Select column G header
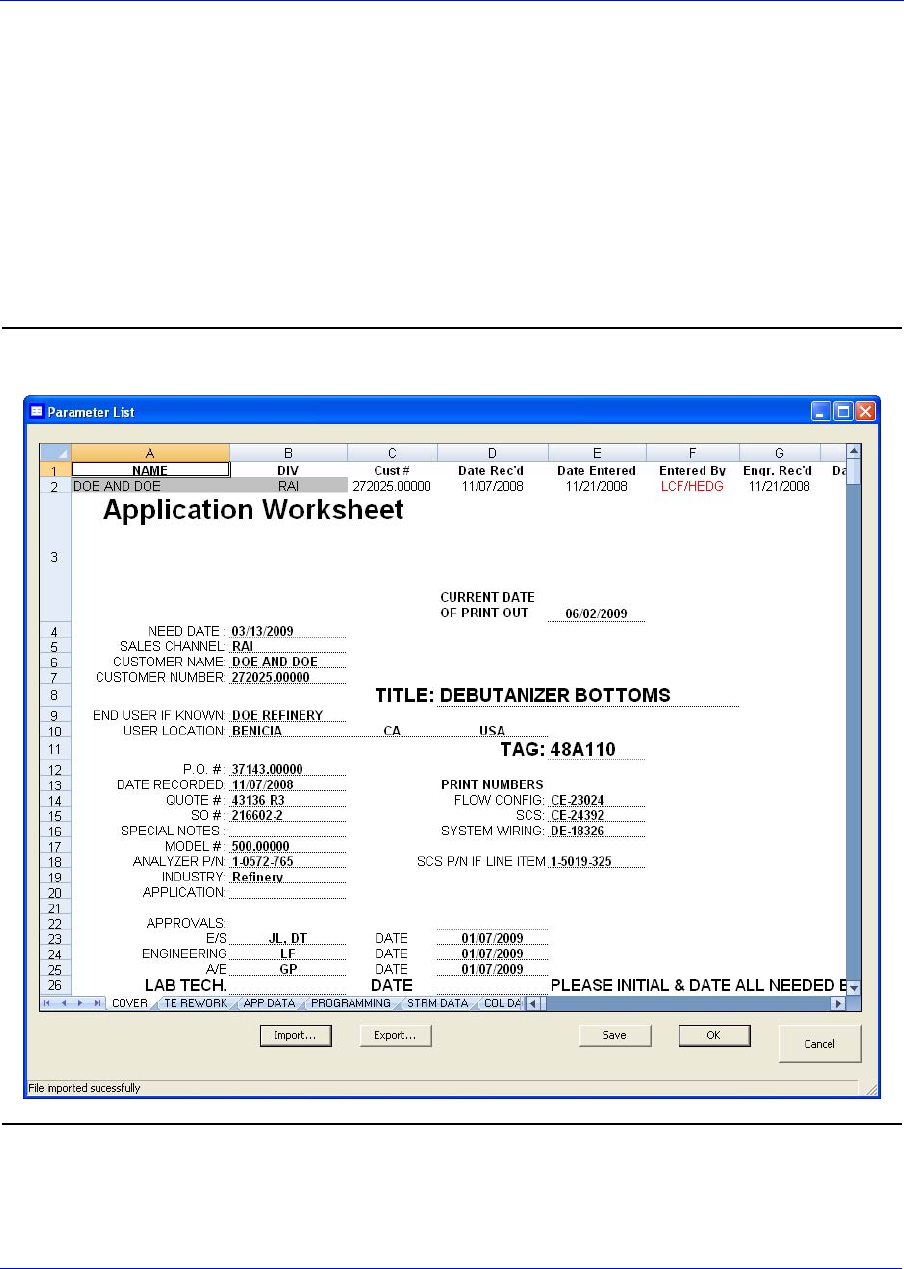904x1269 pixels. (x=779, y=453)
